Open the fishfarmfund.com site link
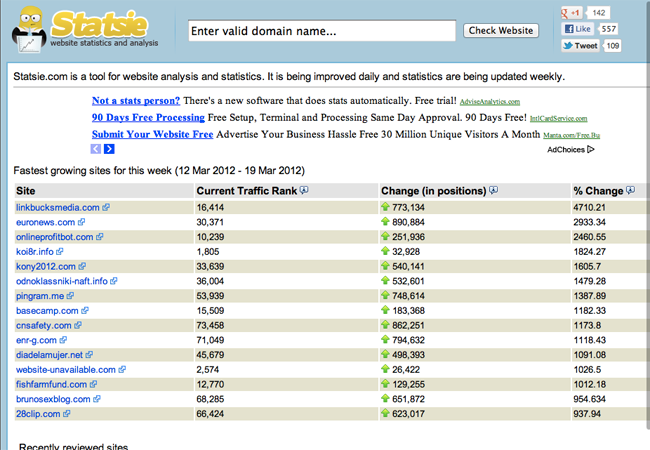The width and height of the screenshot is (650, 450). (51, 384)
